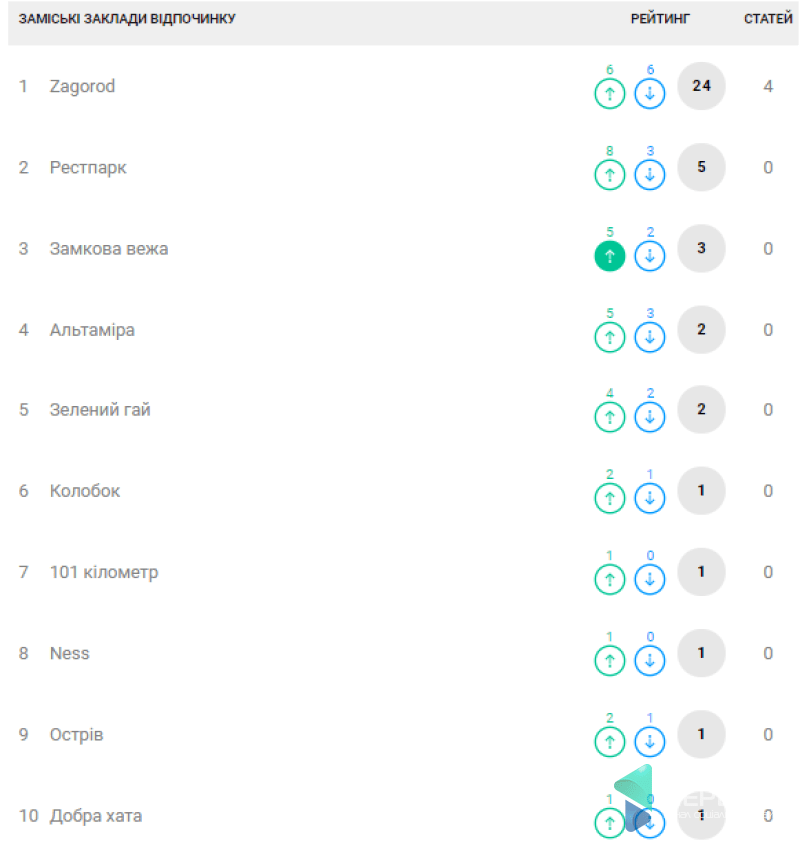Upvote Альтаміра

coord(610,337)
